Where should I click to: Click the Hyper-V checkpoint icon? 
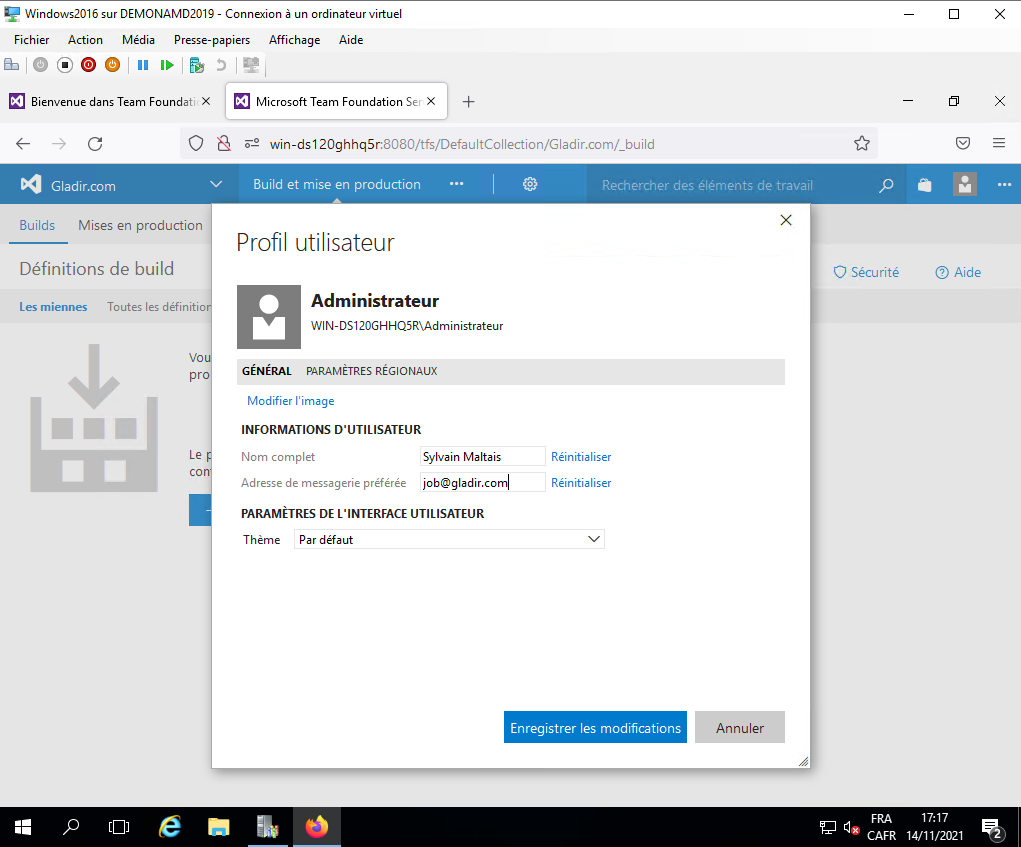tap(197, 65)
